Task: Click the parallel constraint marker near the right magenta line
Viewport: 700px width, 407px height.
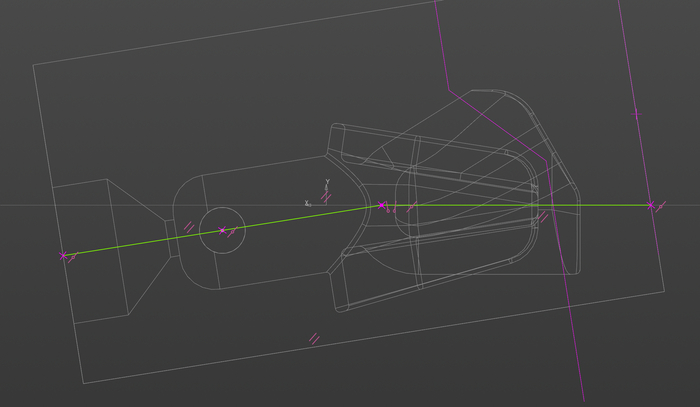Action: [544, 215]
